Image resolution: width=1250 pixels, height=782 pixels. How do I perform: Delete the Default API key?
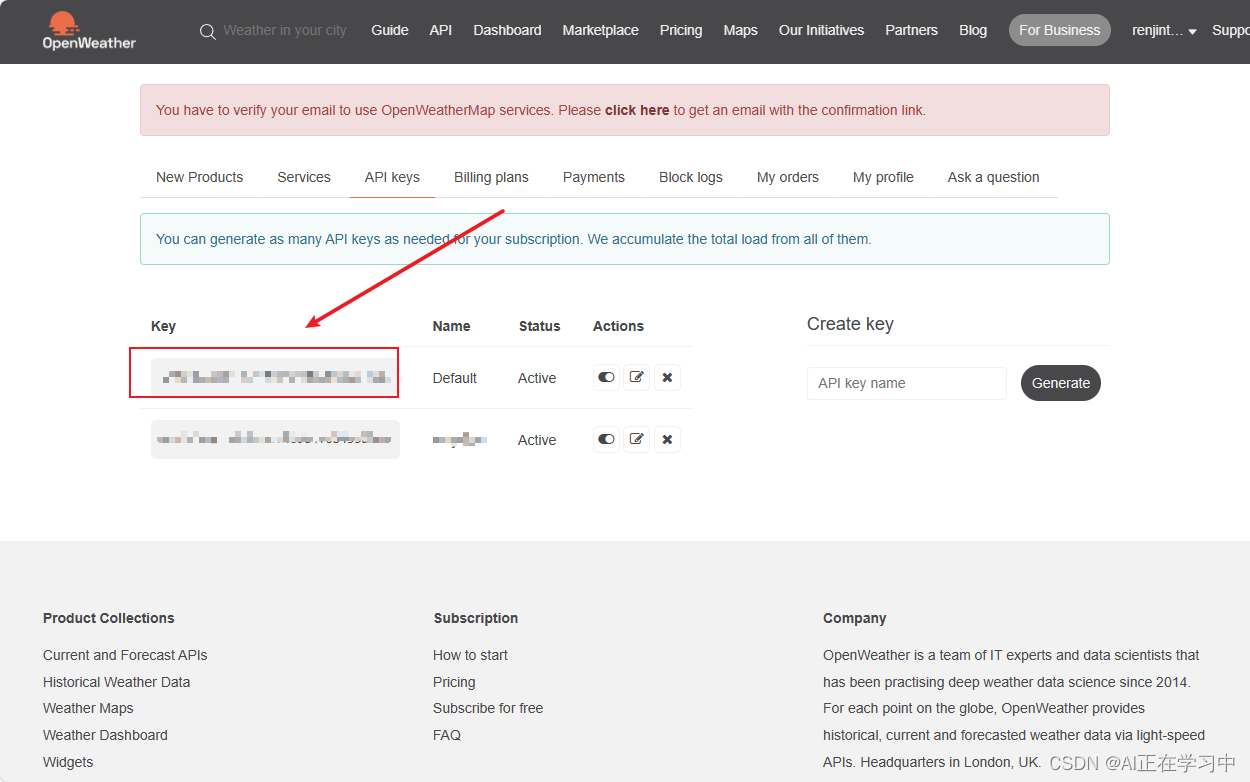(x=667, y=378)
